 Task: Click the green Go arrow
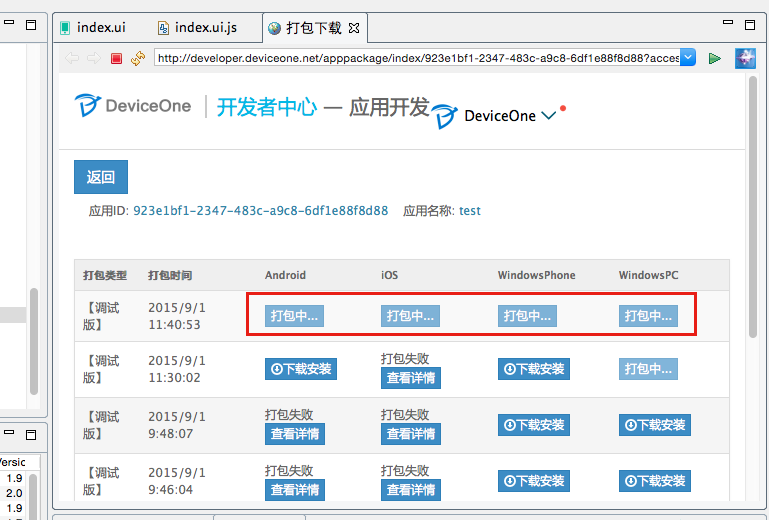pyautogui.click(x=715, y=58)
